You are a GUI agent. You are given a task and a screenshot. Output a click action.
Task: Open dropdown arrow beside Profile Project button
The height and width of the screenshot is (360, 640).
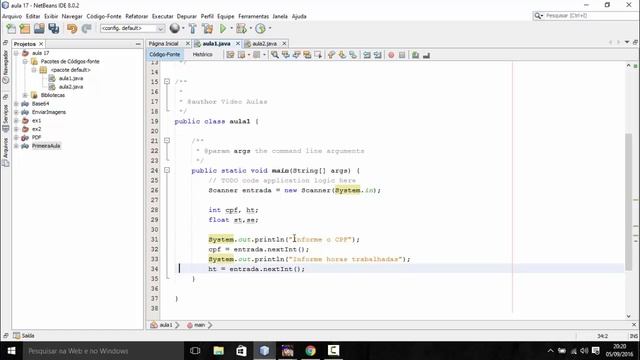269,28
